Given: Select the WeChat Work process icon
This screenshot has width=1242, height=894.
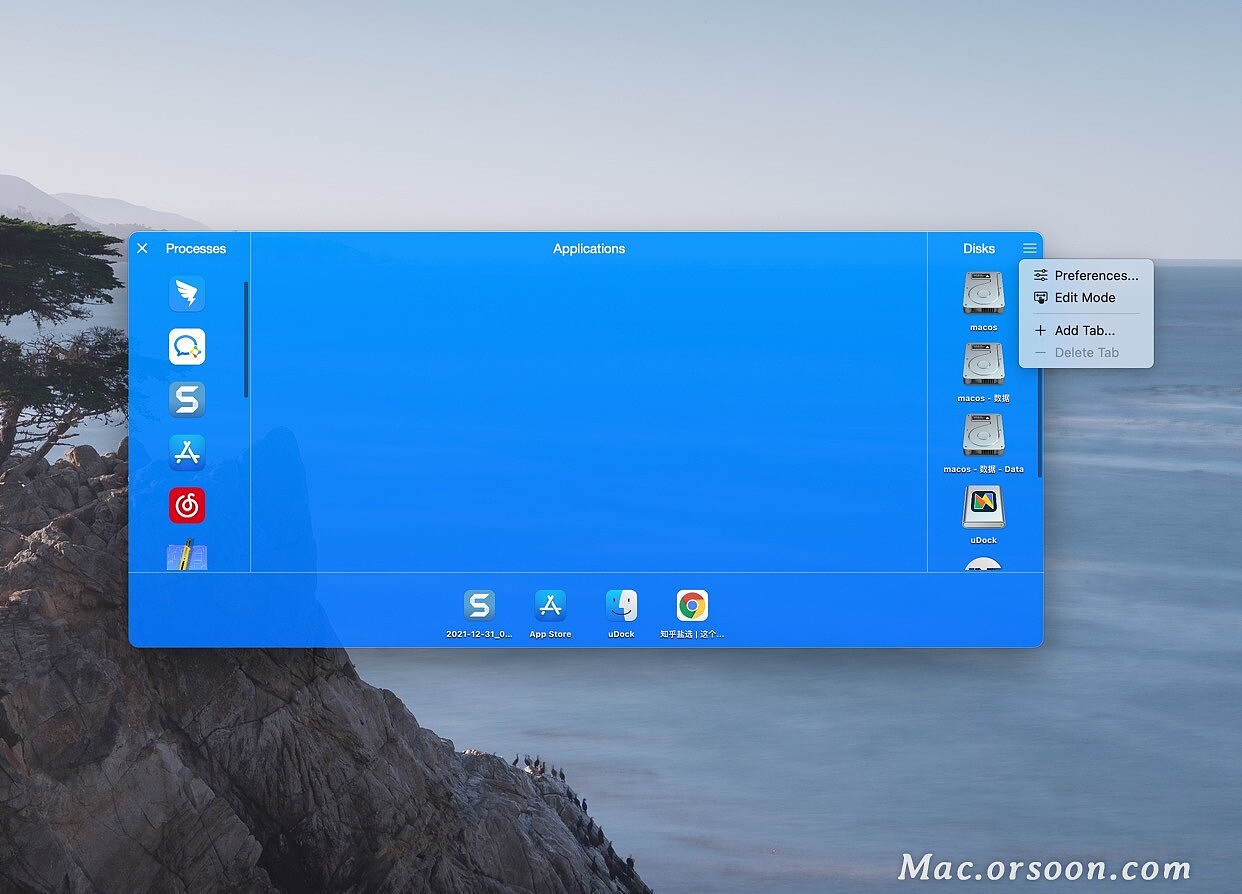Looking at the screenshot, I should [187, 346].
